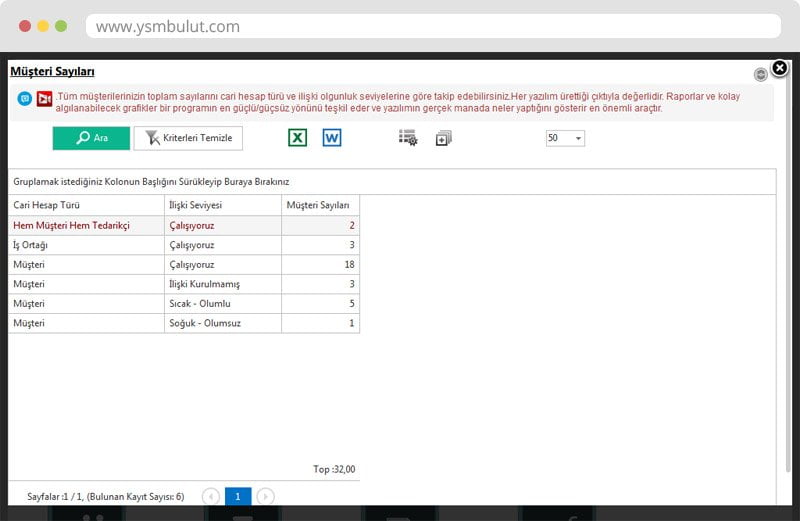Image resolution: width=800 pixels, height=521 pixels.
Task: Click the add-copy window icon
Action: (x=444, y=139)
